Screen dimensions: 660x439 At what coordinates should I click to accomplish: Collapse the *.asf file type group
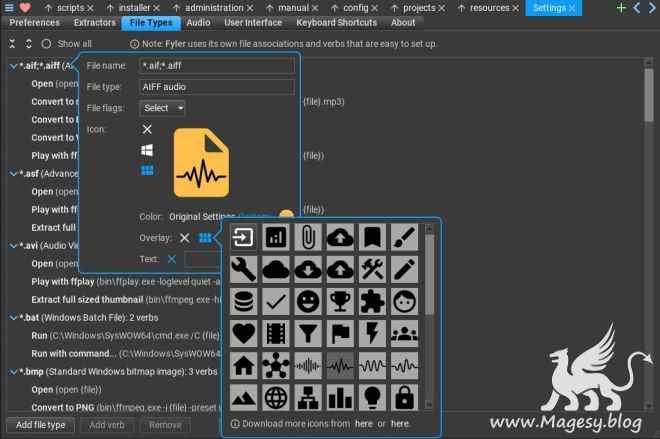13,173
